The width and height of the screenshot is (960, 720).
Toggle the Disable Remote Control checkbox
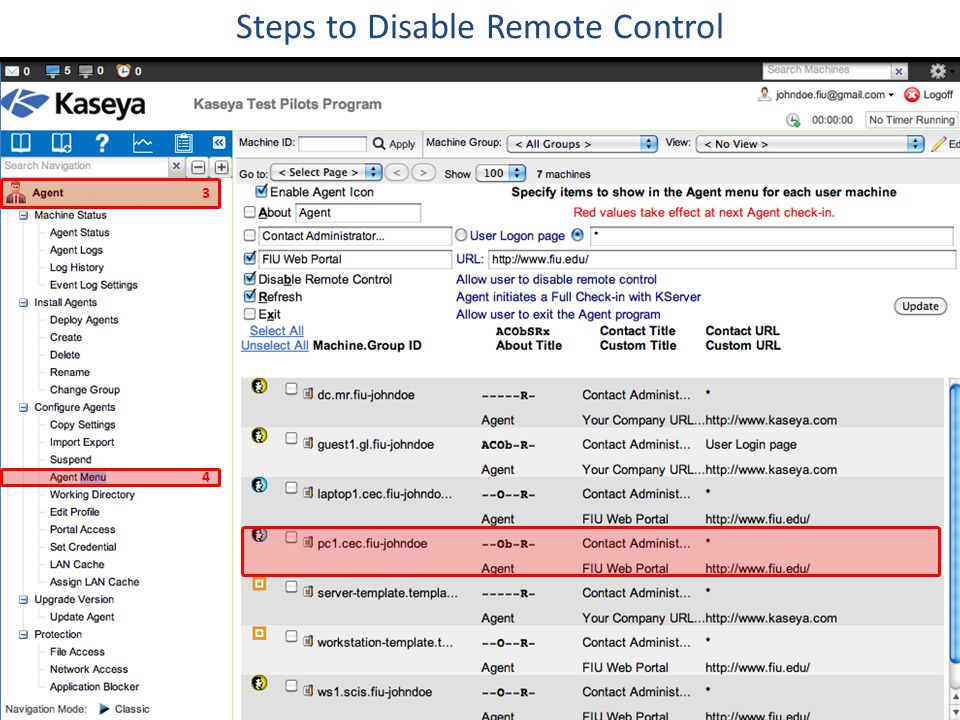coord(249,279)
